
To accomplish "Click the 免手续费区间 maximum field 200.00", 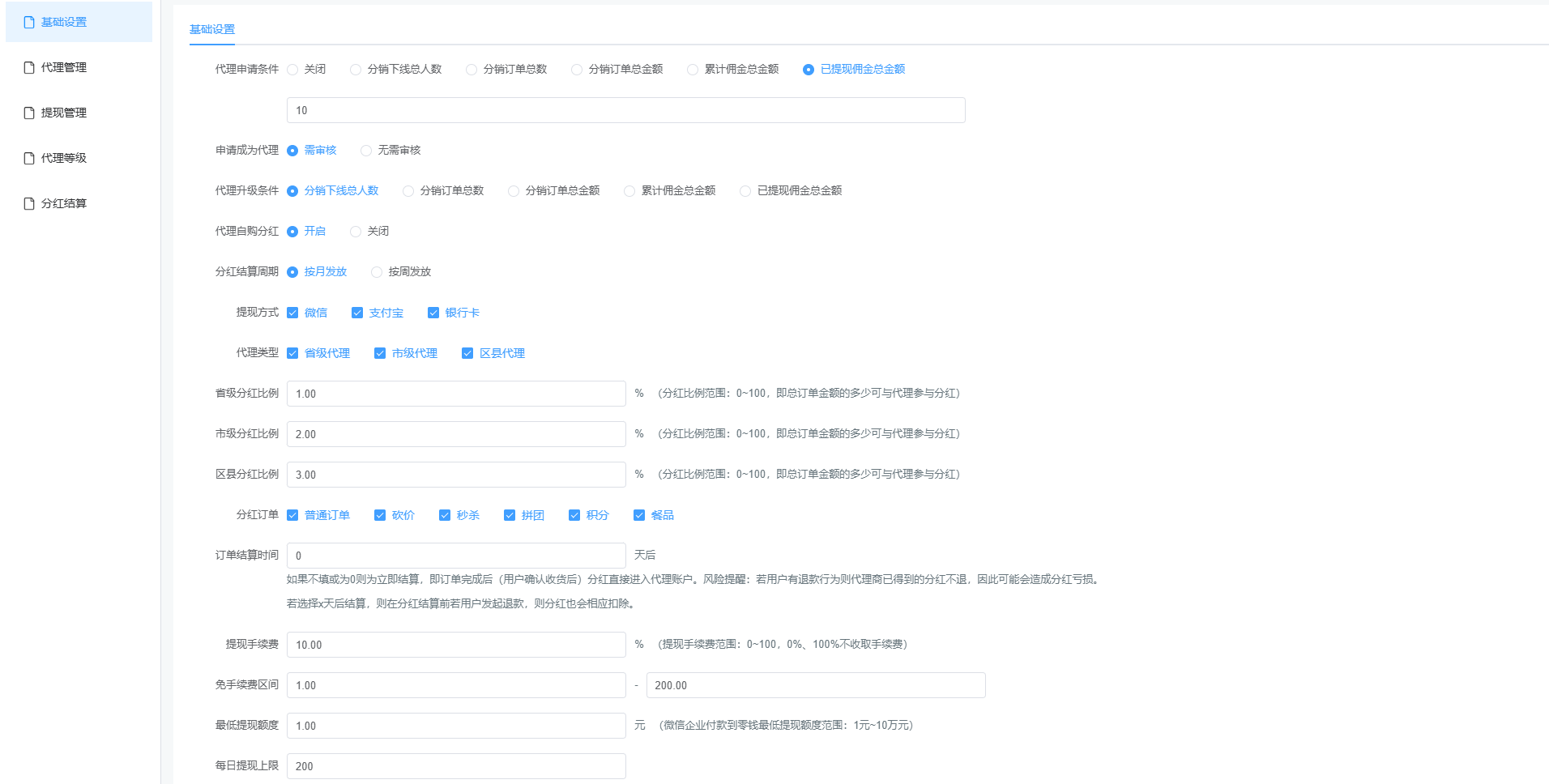I will click(x=816, y=685).
